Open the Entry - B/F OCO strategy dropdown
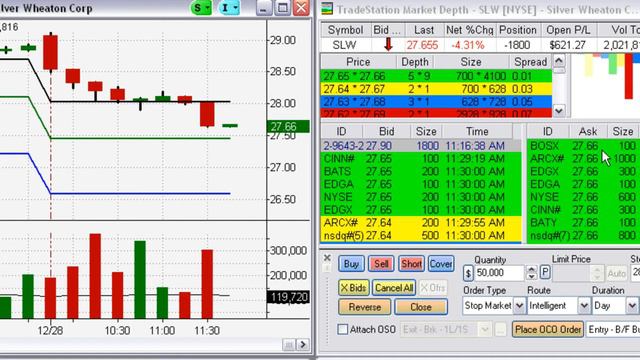The width and height of the screenshot is (640, 360). coord(613,329)
